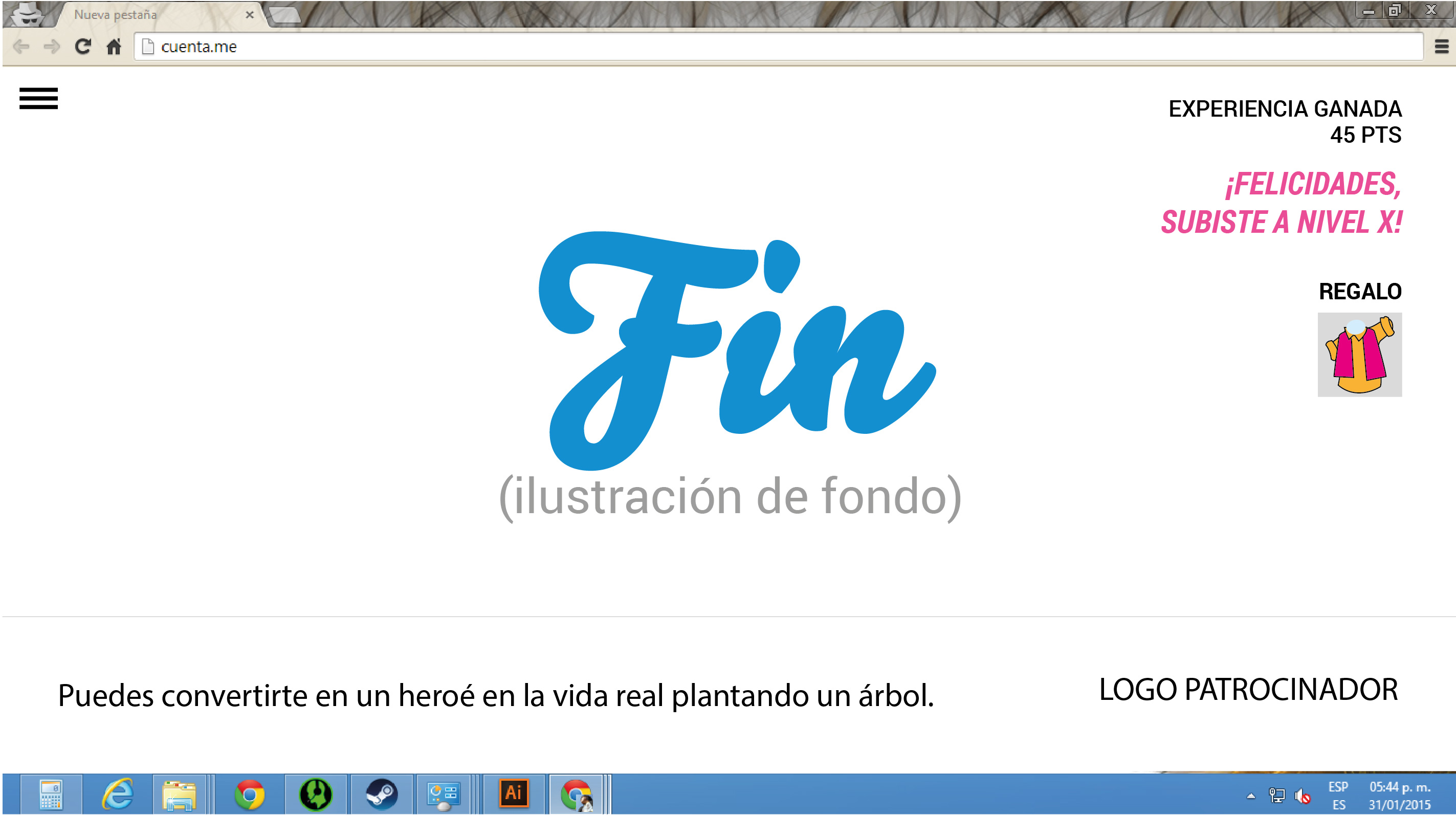Viewport: 1456px width, 815px height.
Task: Click the browser reload button
Action: (x=83, y=47)
